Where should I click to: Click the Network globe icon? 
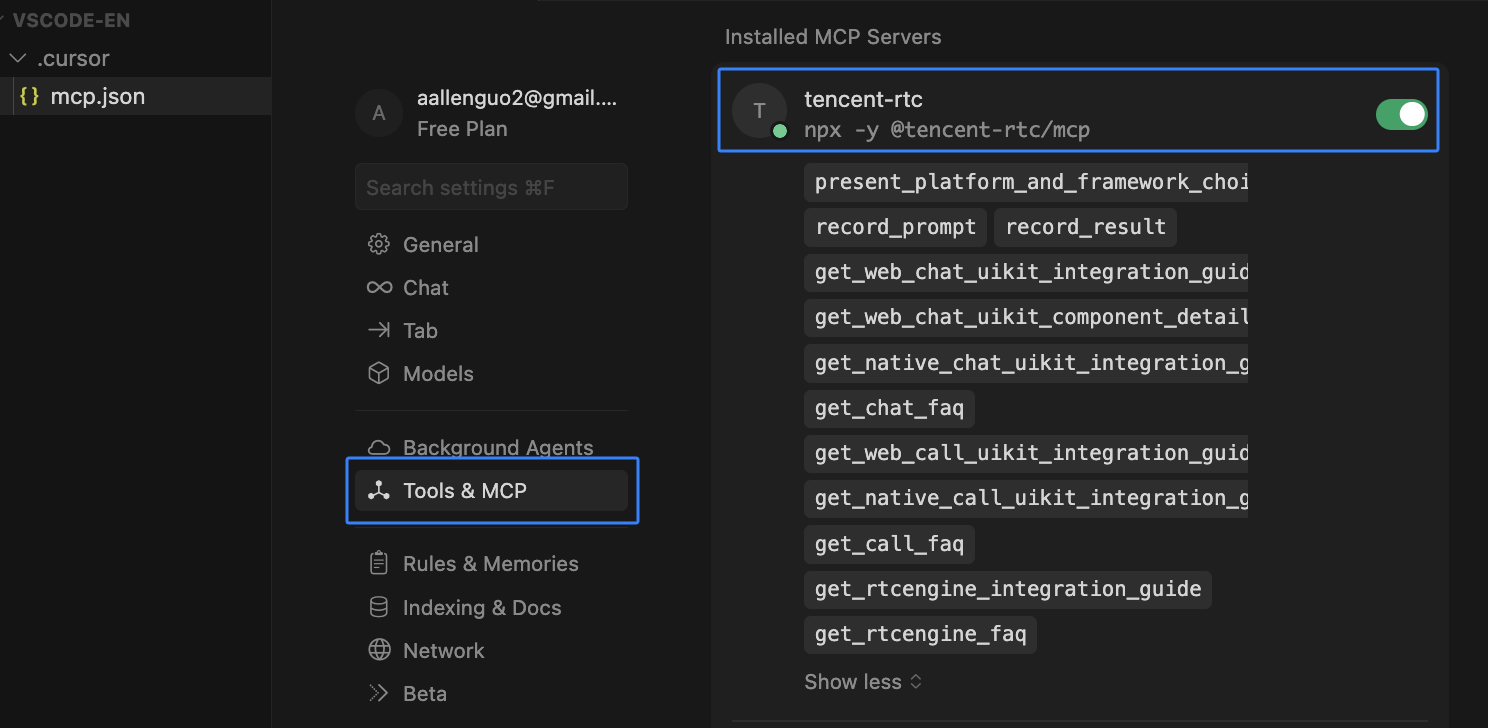click(x=379, y=650)
